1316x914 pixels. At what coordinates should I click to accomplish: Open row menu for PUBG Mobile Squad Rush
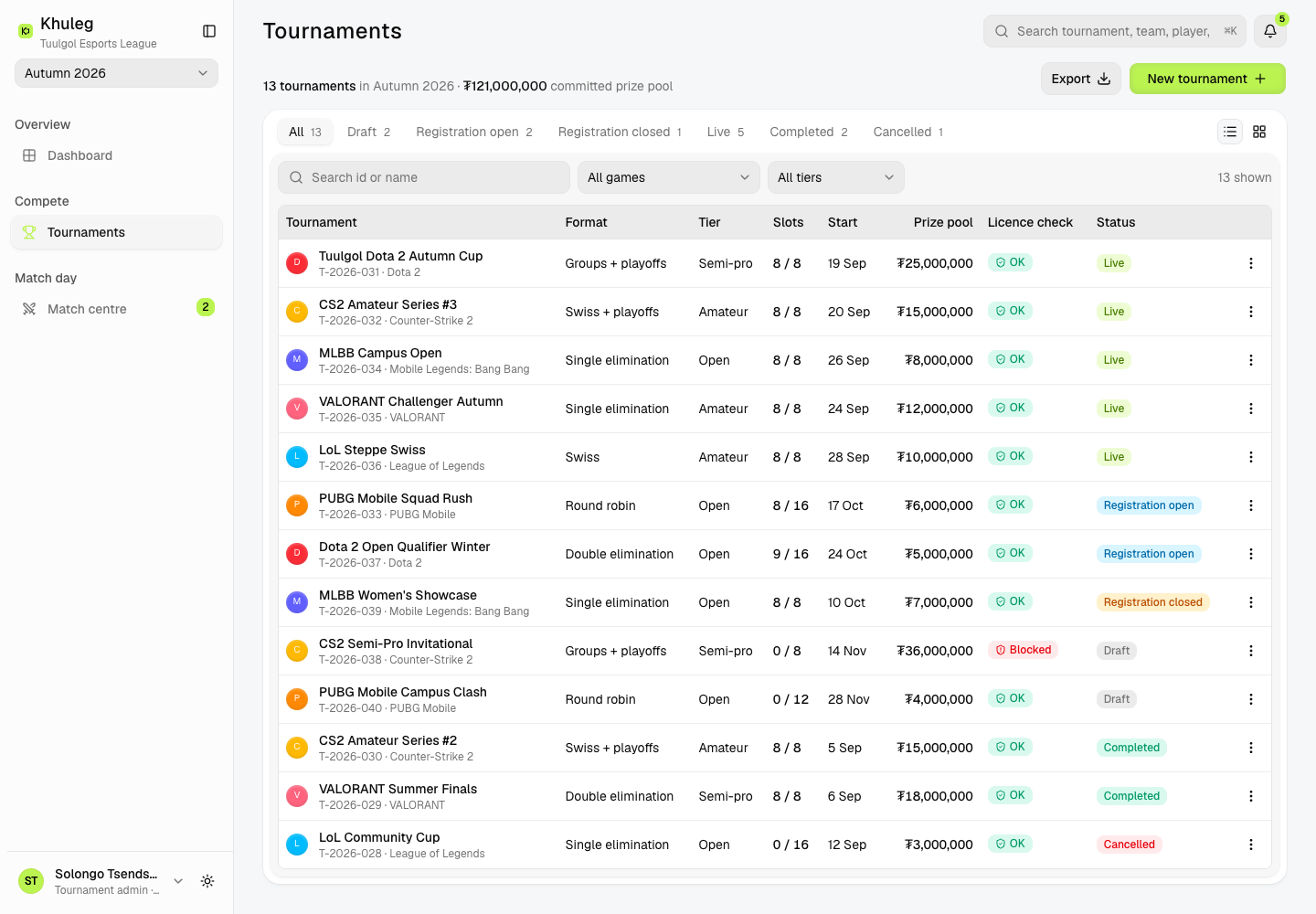(1251, 505)
